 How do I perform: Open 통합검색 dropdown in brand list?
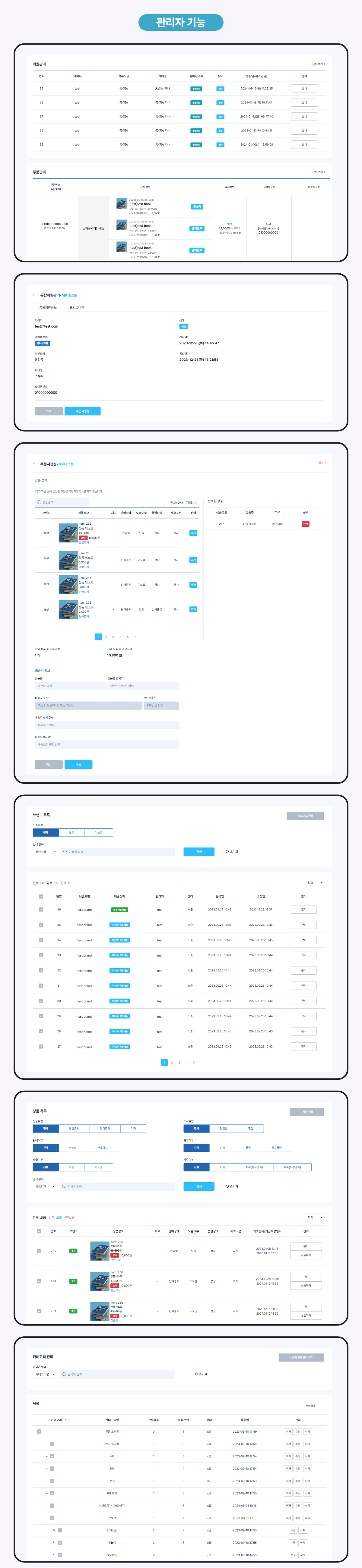[46, 852]
